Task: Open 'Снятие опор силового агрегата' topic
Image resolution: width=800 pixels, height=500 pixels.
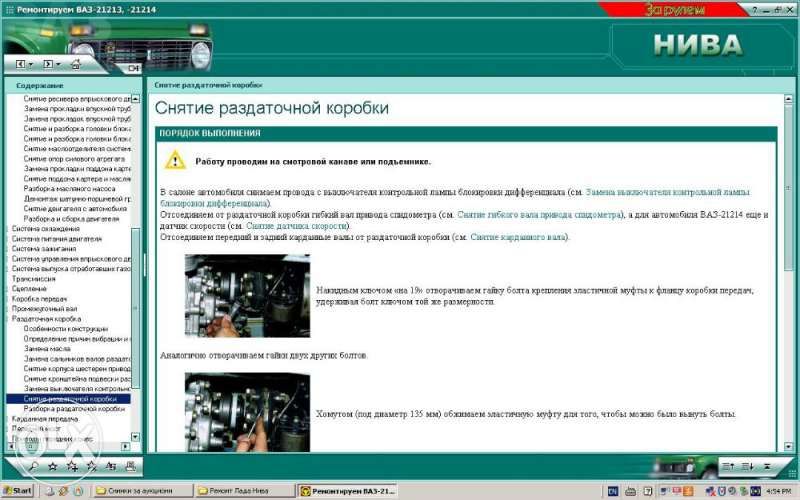Action: (74, 159)
